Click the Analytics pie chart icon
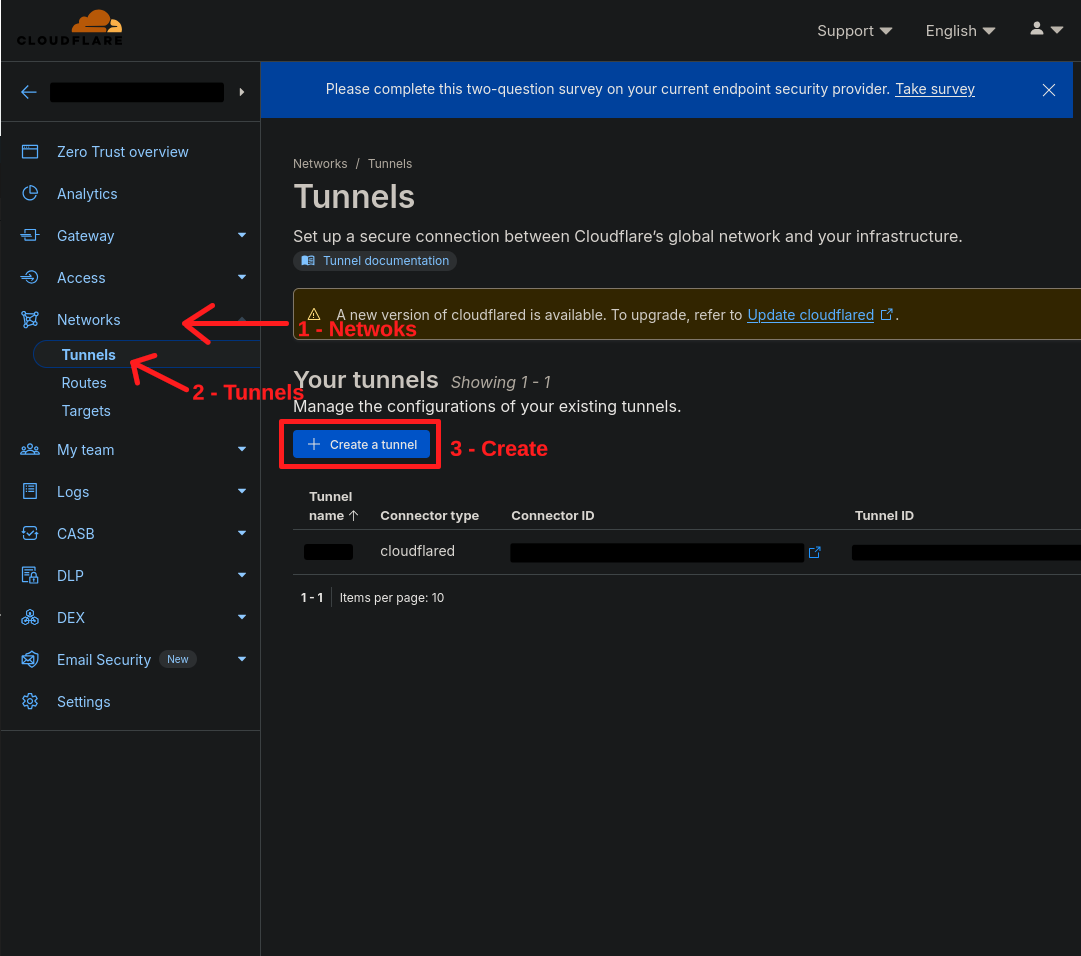 [30, 194]
